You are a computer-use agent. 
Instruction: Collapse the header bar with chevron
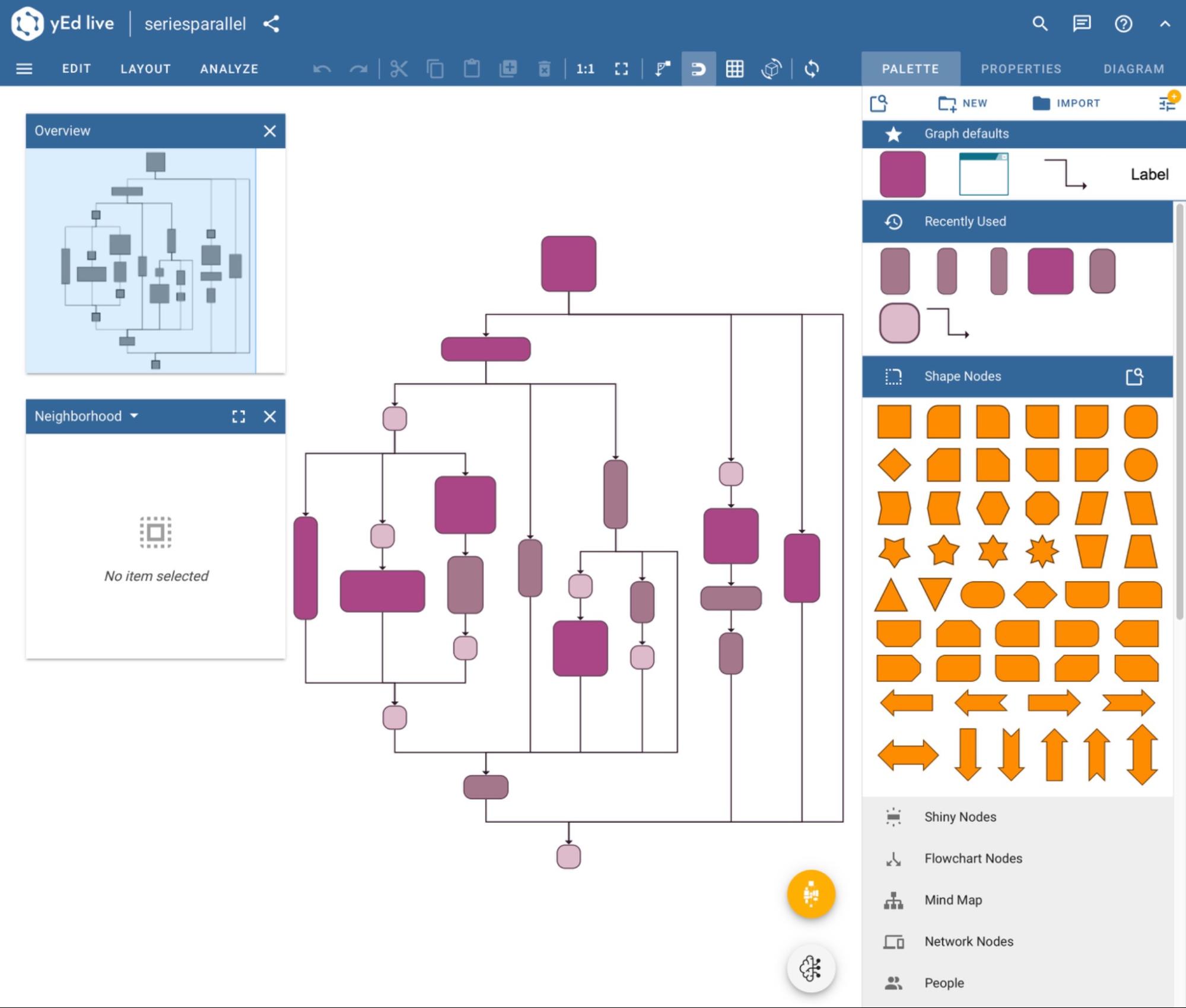[1165, 24]
